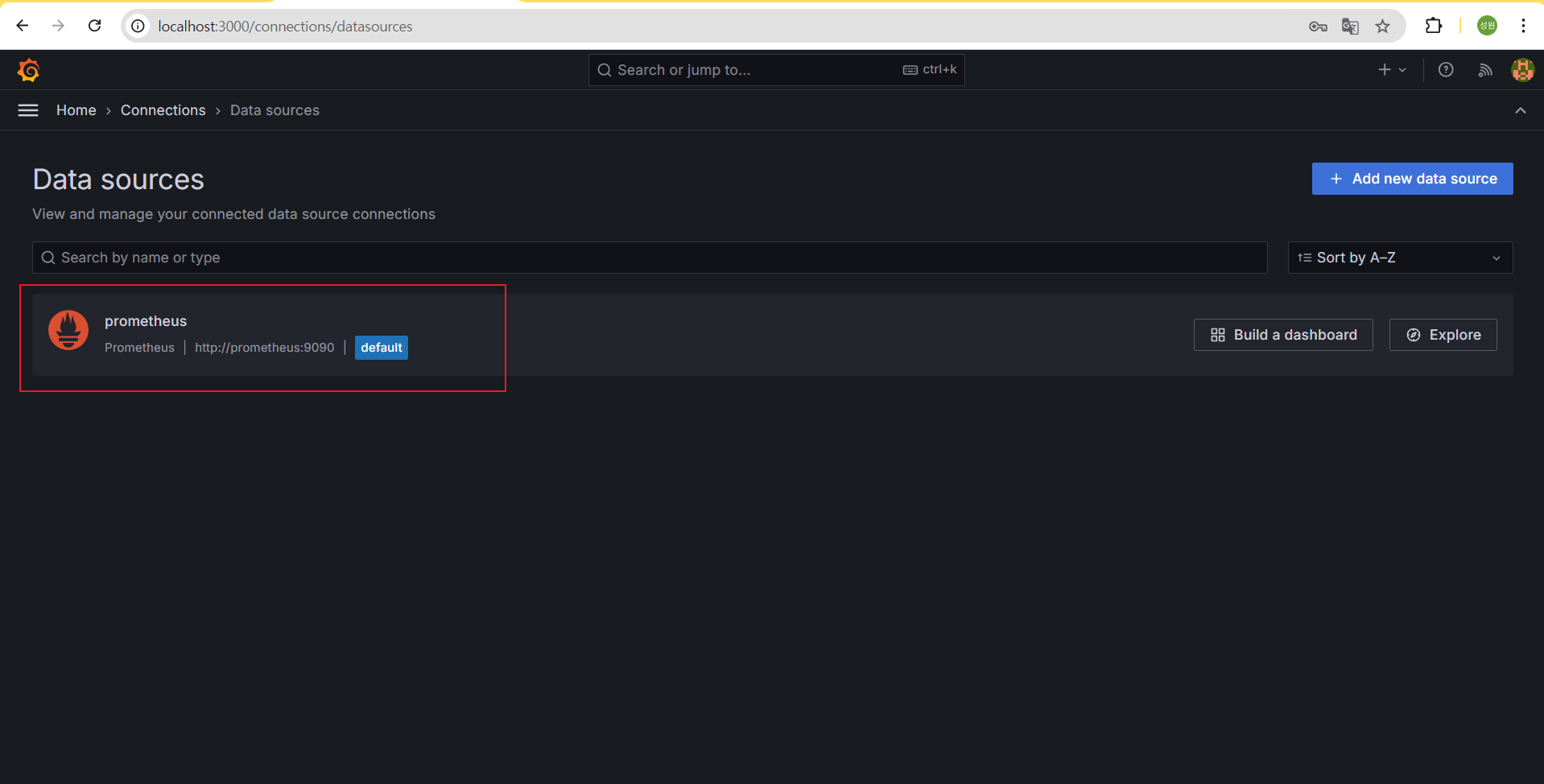Screen dimensions: 1544x784
Task: Bookmark this page with the star
Action: (1382, 27)
